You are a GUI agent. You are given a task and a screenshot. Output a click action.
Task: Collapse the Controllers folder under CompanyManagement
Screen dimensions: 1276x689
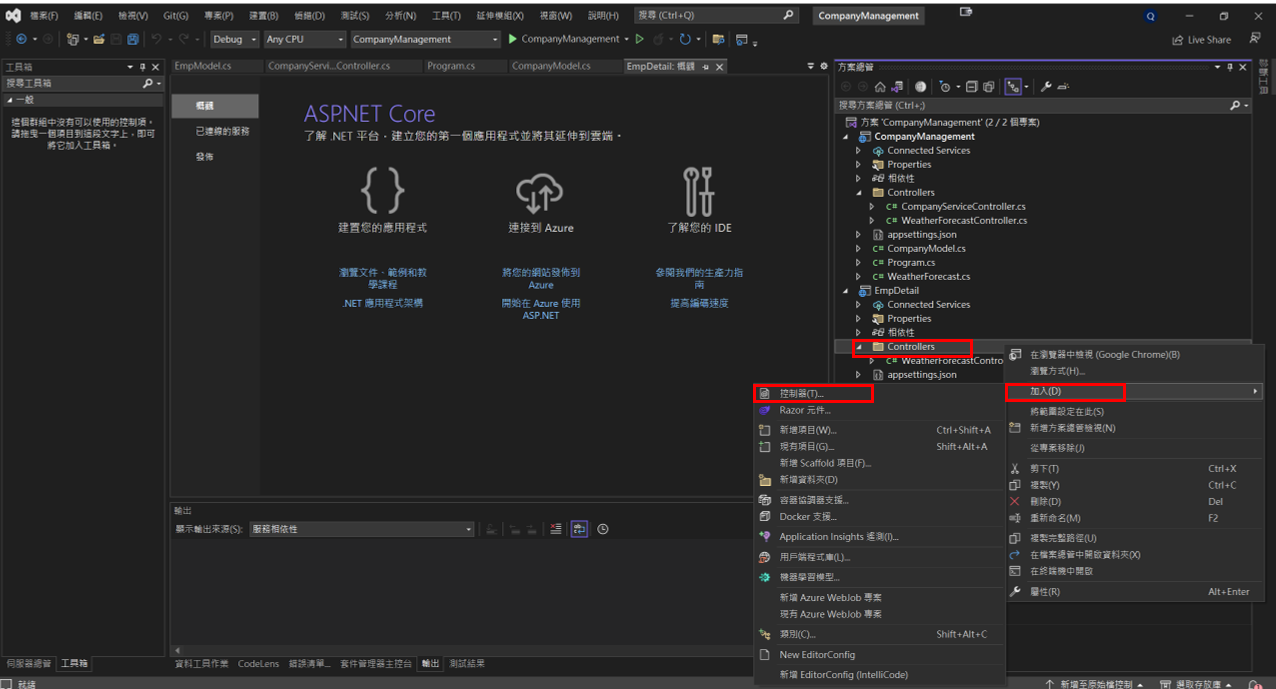(858, 193)
